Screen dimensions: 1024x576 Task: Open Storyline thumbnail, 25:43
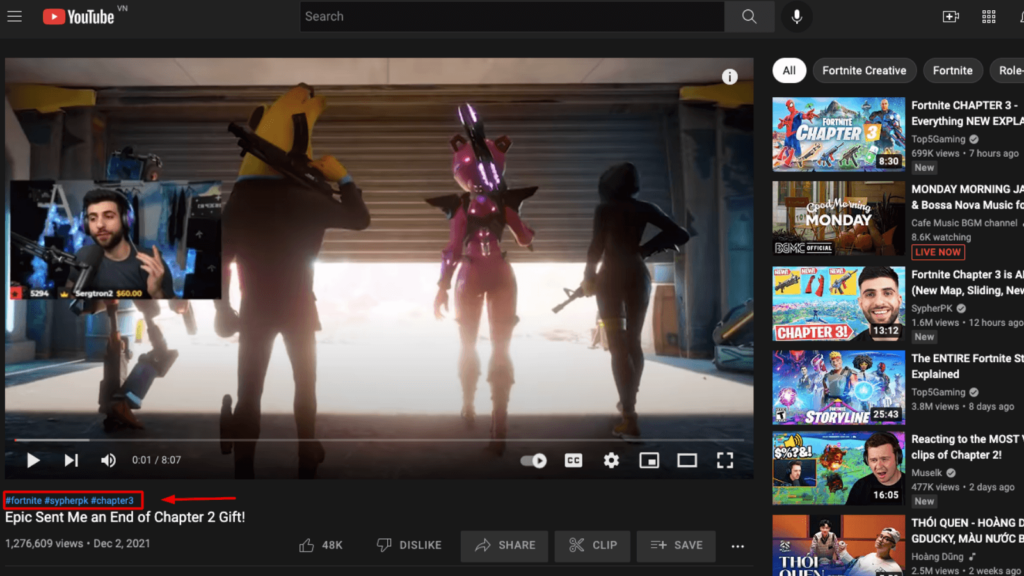839,387
